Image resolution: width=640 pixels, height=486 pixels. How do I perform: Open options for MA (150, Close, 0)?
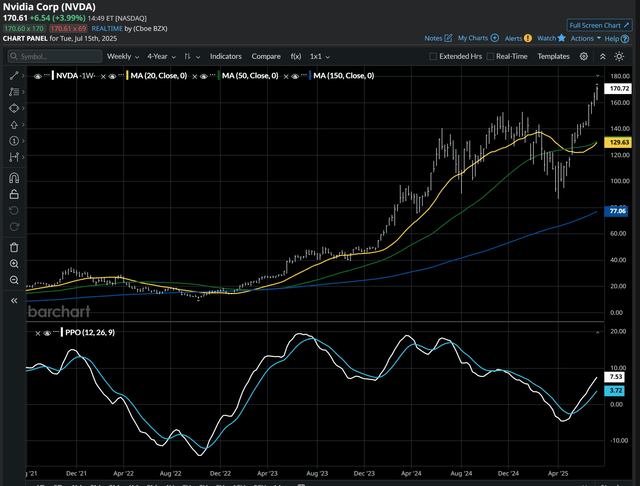click(x=304, y=75)
